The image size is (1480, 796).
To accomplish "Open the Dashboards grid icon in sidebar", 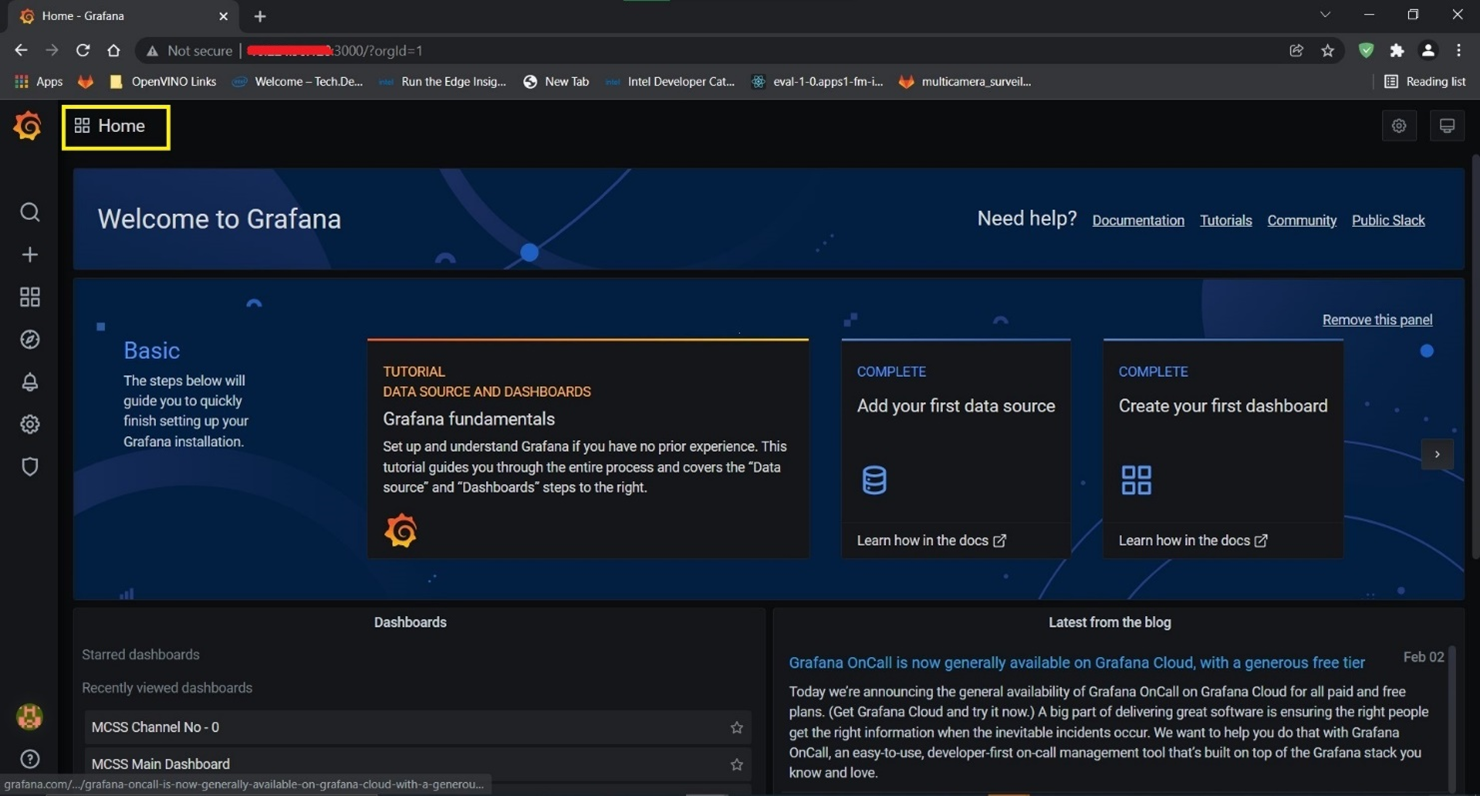I will pyautogui.click(x=30, y=297).
